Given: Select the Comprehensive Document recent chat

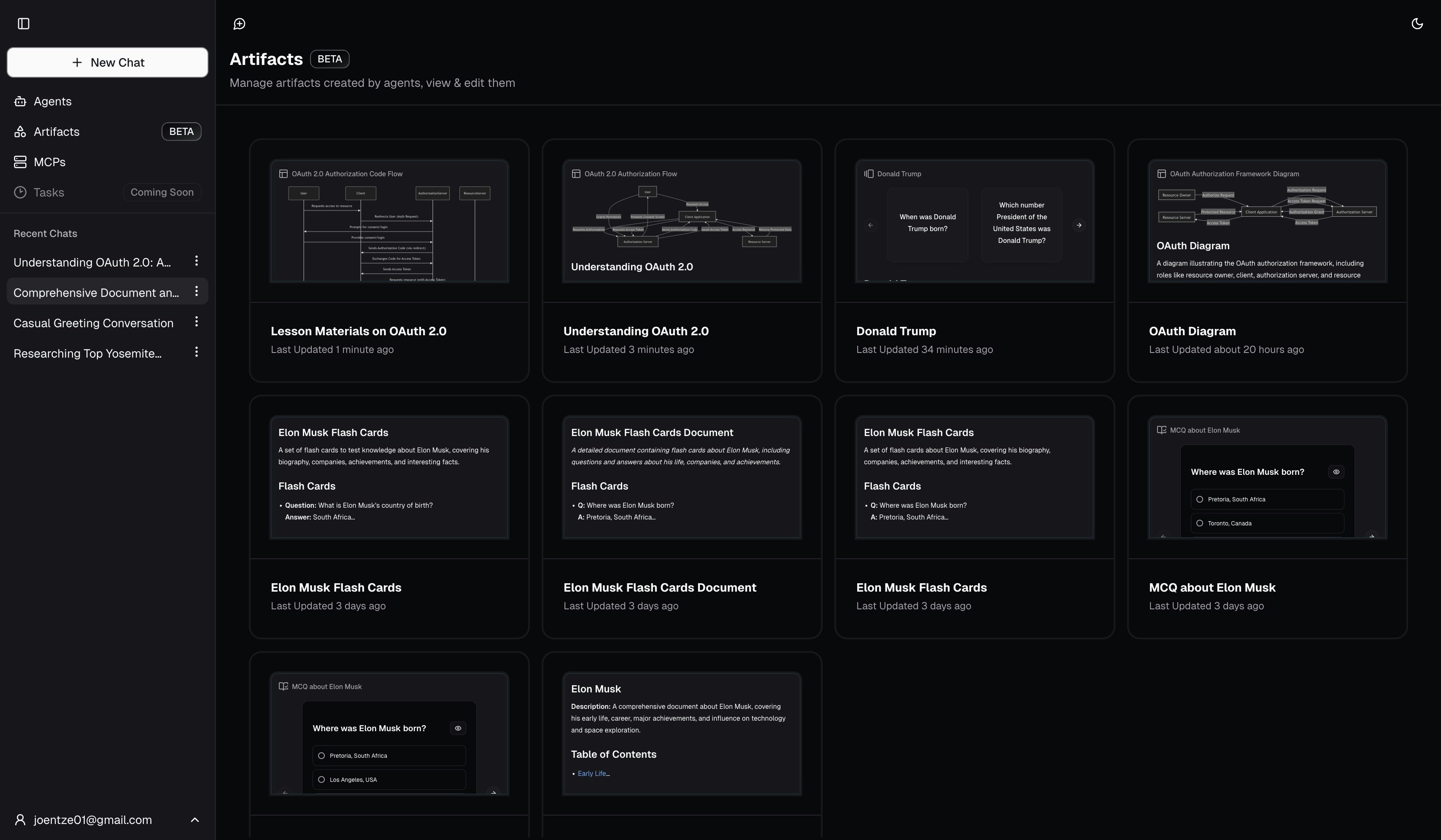Looking at the screenshot, I should [97, 292].
